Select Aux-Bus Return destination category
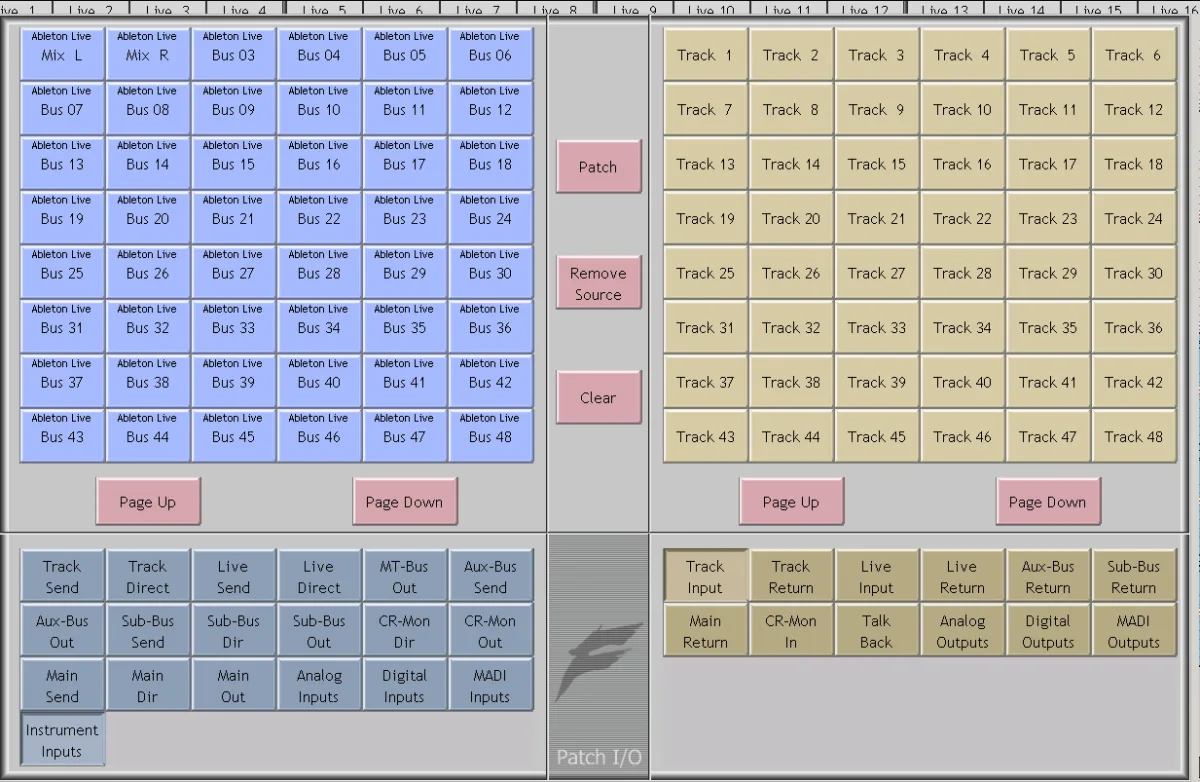Image resolution: width=1200 pixels, height=782 pixels. [1048, 577]
